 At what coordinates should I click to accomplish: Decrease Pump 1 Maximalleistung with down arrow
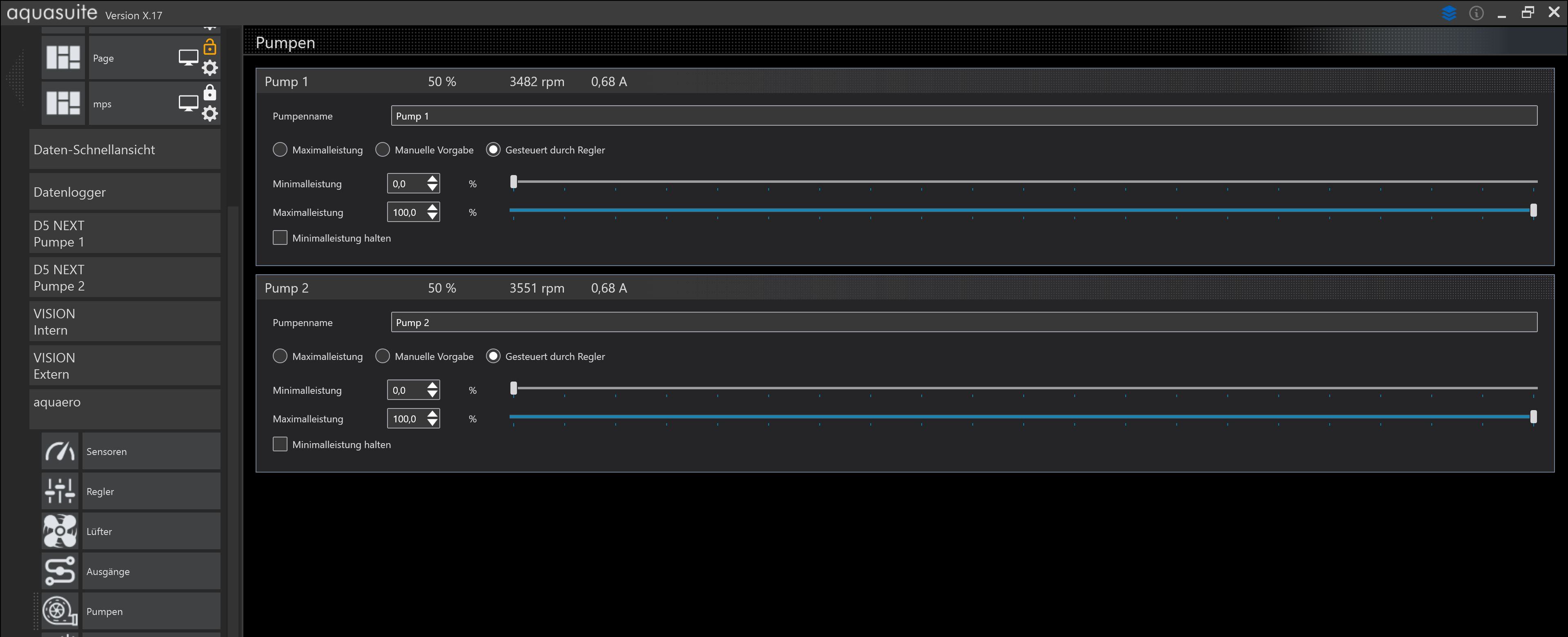[x=432, y=217]
